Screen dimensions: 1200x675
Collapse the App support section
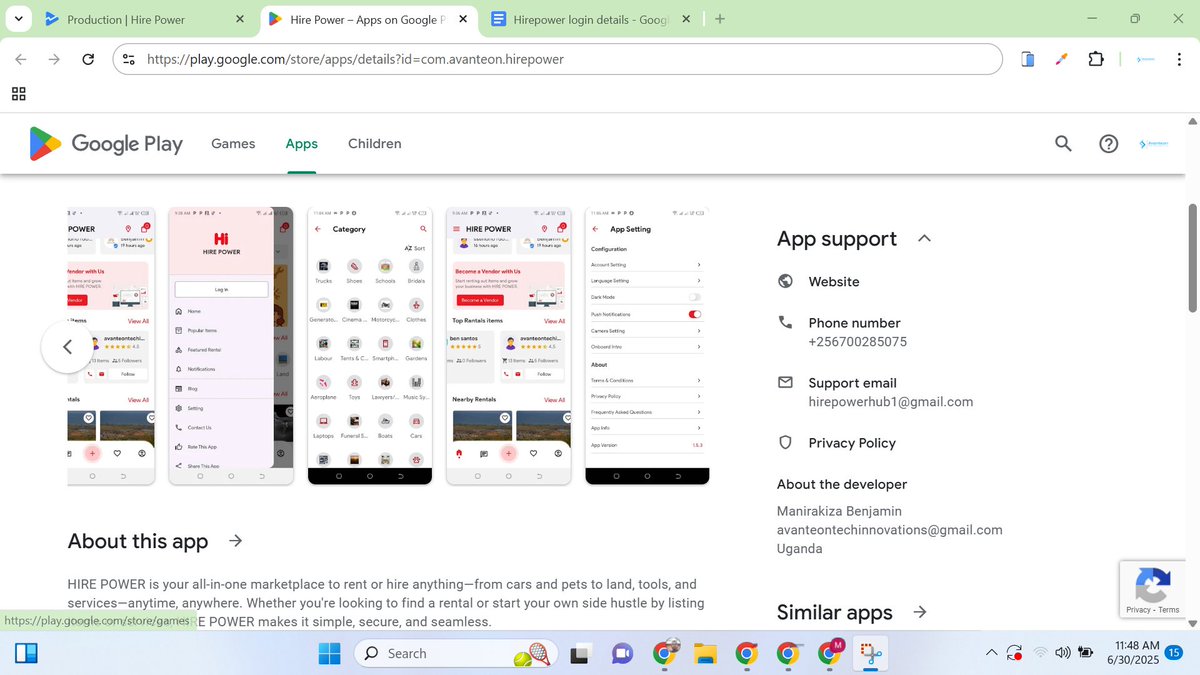point(924,239)
